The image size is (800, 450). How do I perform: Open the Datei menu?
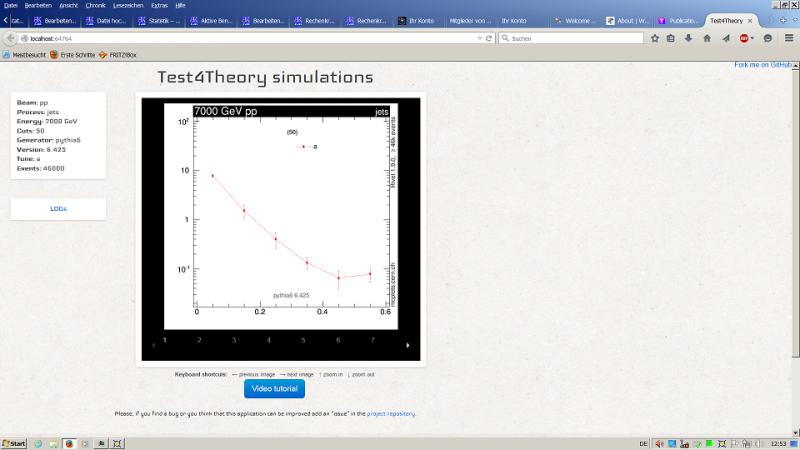[x=10, y=5]
